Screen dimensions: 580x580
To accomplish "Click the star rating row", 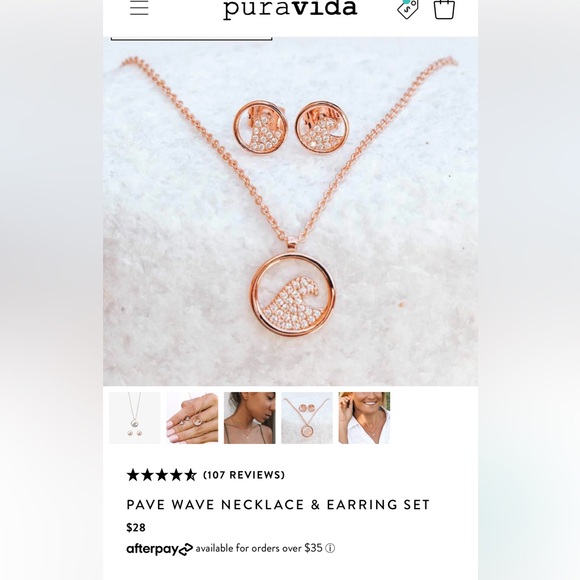I will [161, 475].
